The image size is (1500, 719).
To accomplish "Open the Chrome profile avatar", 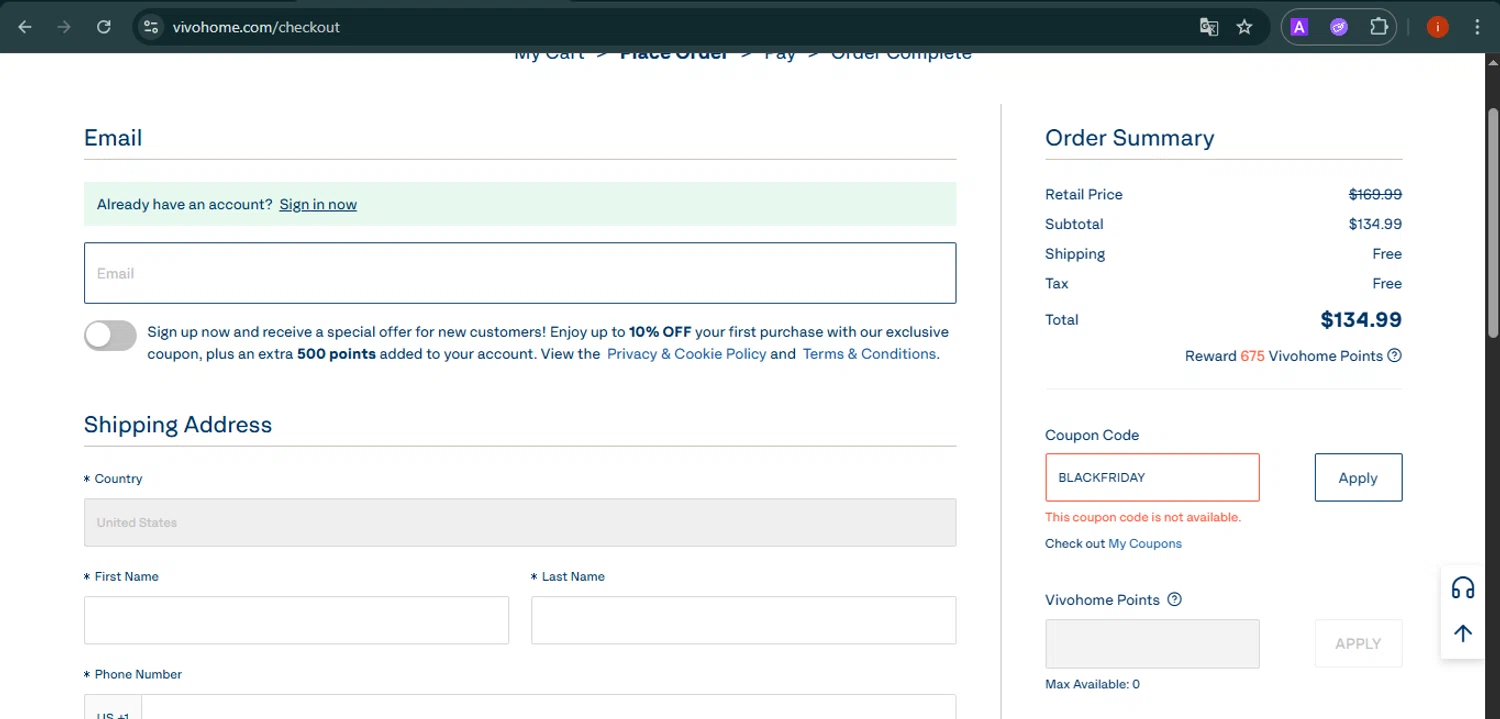I will tap(1437, 27).
